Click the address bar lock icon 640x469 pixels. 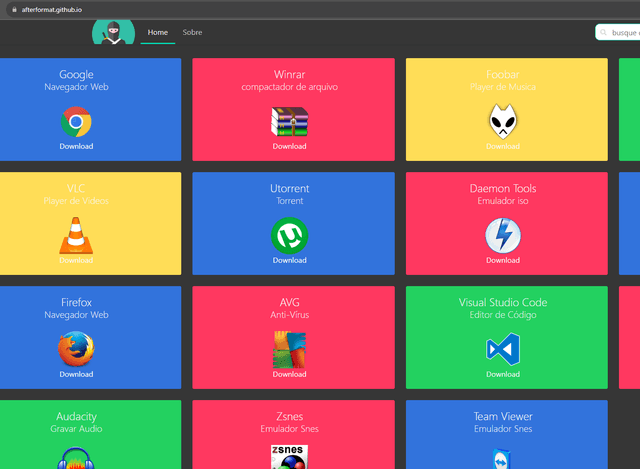[14, 9]
